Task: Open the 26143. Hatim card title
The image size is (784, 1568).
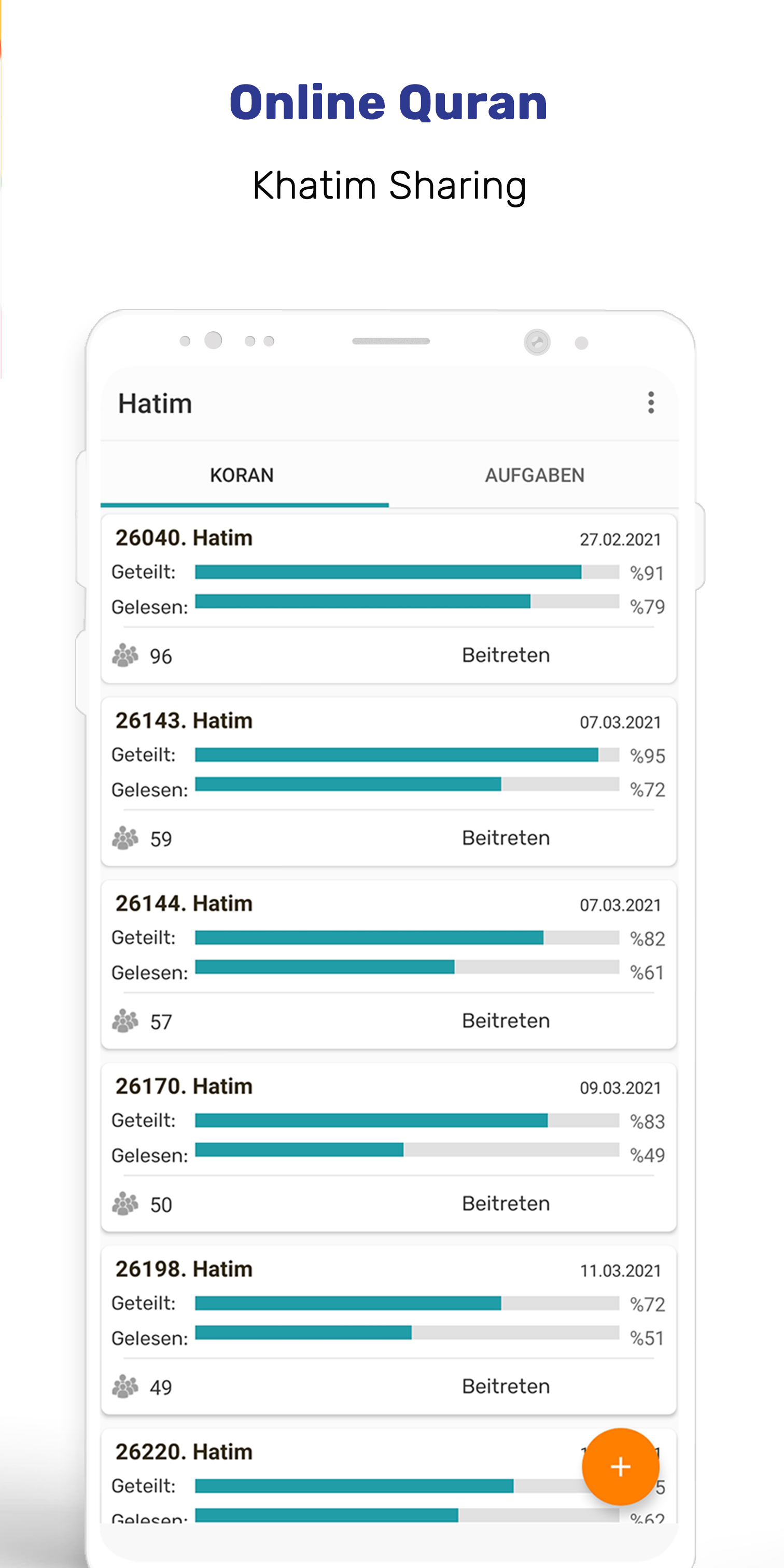Action: click(184, 721)
